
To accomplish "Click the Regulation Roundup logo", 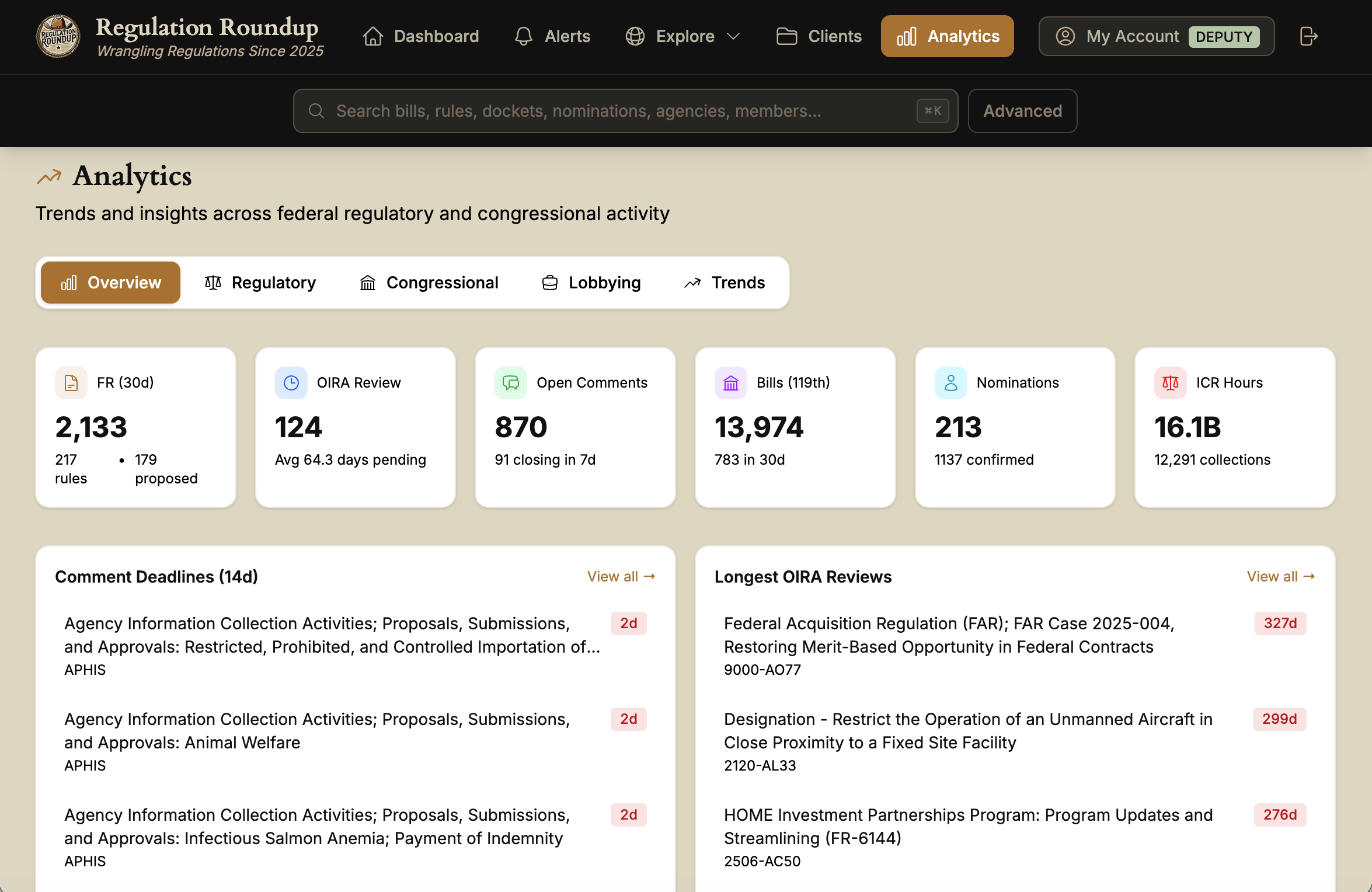I will pyautogui.click(x=58, y=36).
